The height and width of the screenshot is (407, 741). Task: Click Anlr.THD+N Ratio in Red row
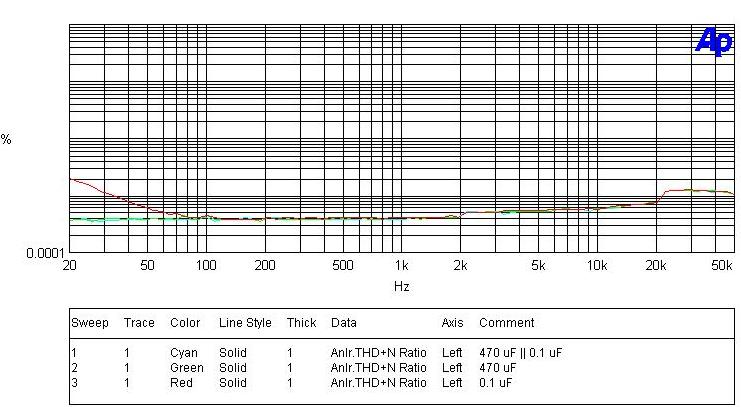point(379,382)
